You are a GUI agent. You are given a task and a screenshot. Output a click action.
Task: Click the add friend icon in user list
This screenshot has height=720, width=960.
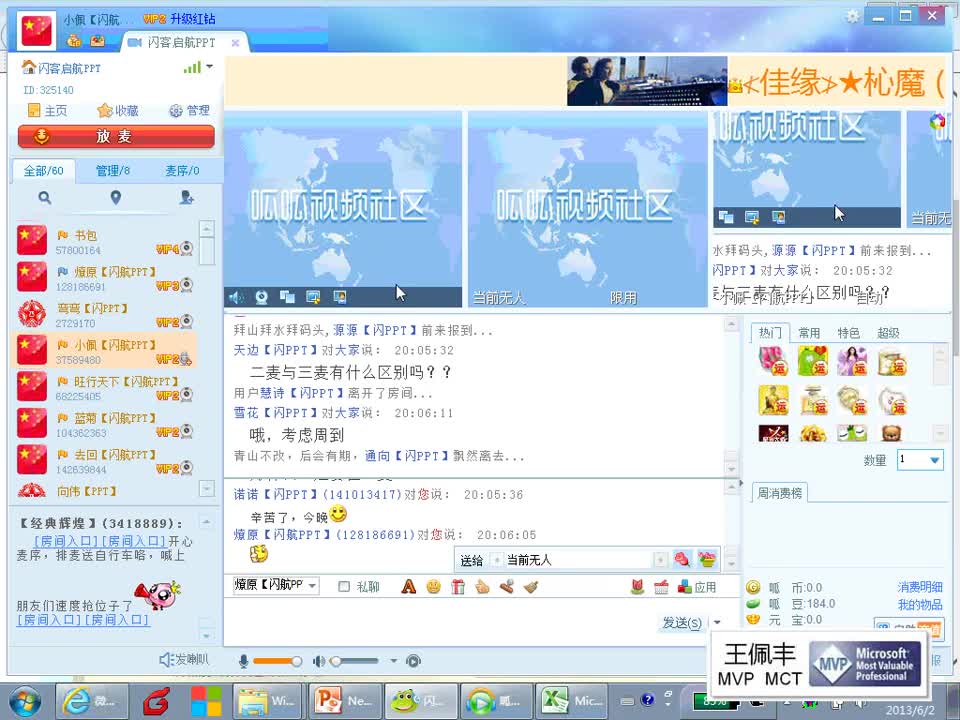(x=187, y=198)
